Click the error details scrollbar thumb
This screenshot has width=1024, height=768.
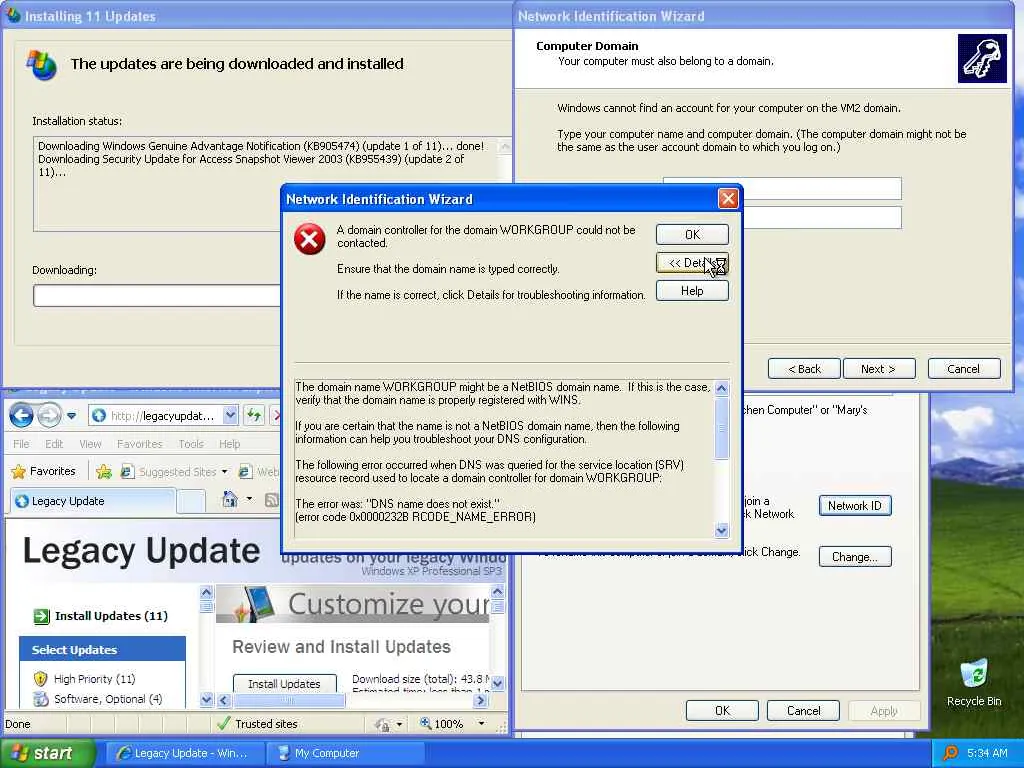tap(722, 427)
